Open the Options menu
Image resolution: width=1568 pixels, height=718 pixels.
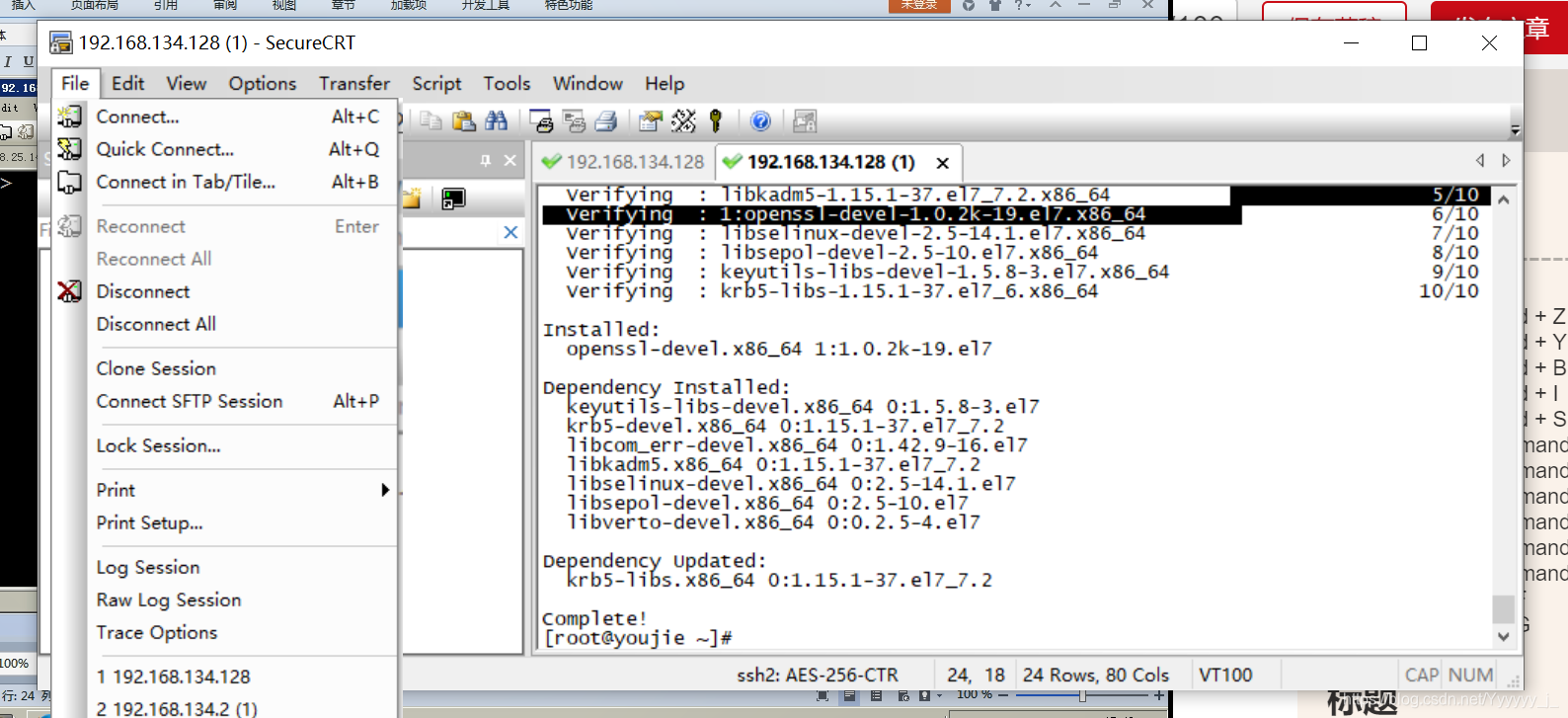[263, 84]
